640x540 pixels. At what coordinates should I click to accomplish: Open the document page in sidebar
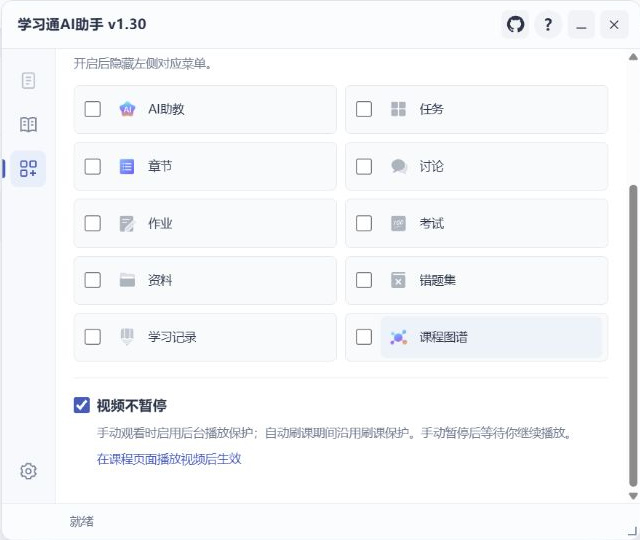click(28, 80)
